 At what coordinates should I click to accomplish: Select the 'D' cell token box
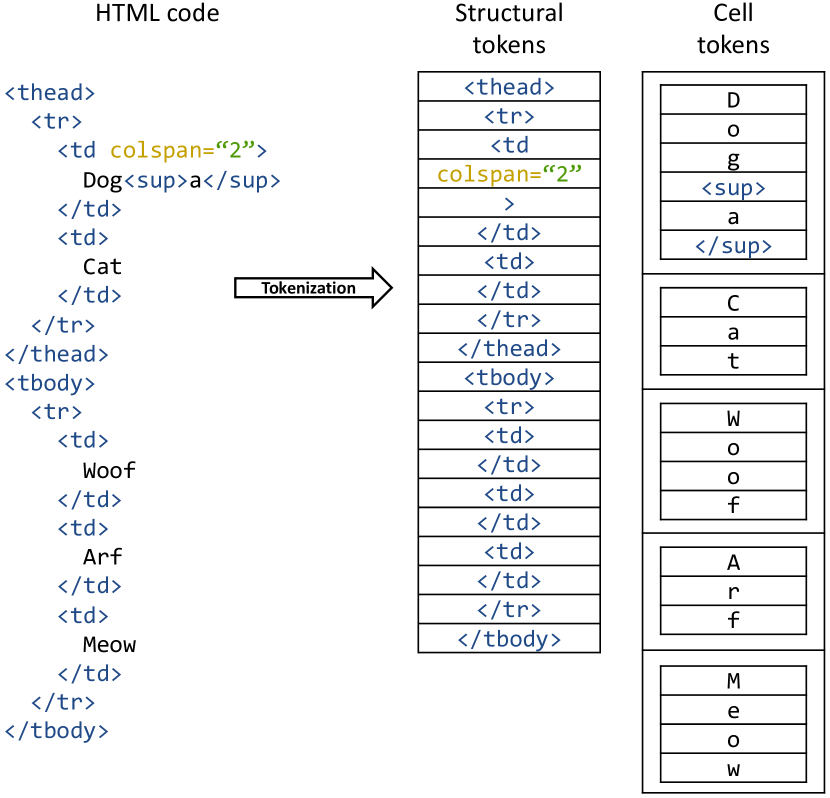point(733,99)
